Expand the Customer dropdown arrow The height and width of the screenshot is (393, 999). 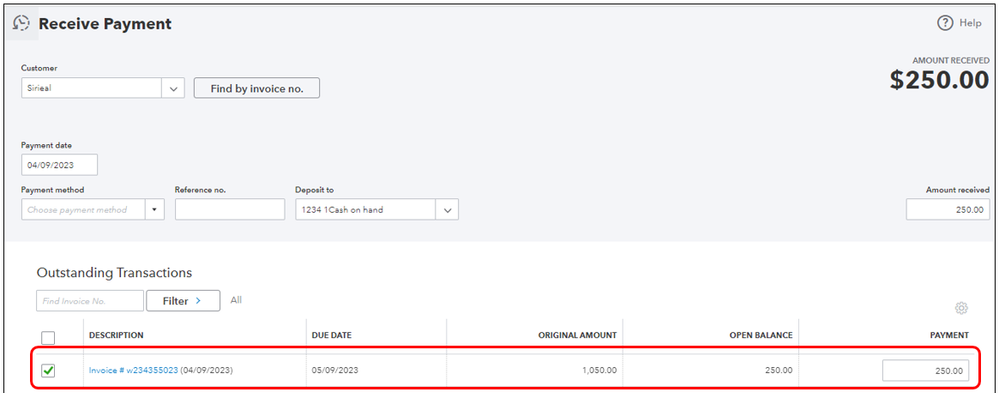[x=173, y=89]
